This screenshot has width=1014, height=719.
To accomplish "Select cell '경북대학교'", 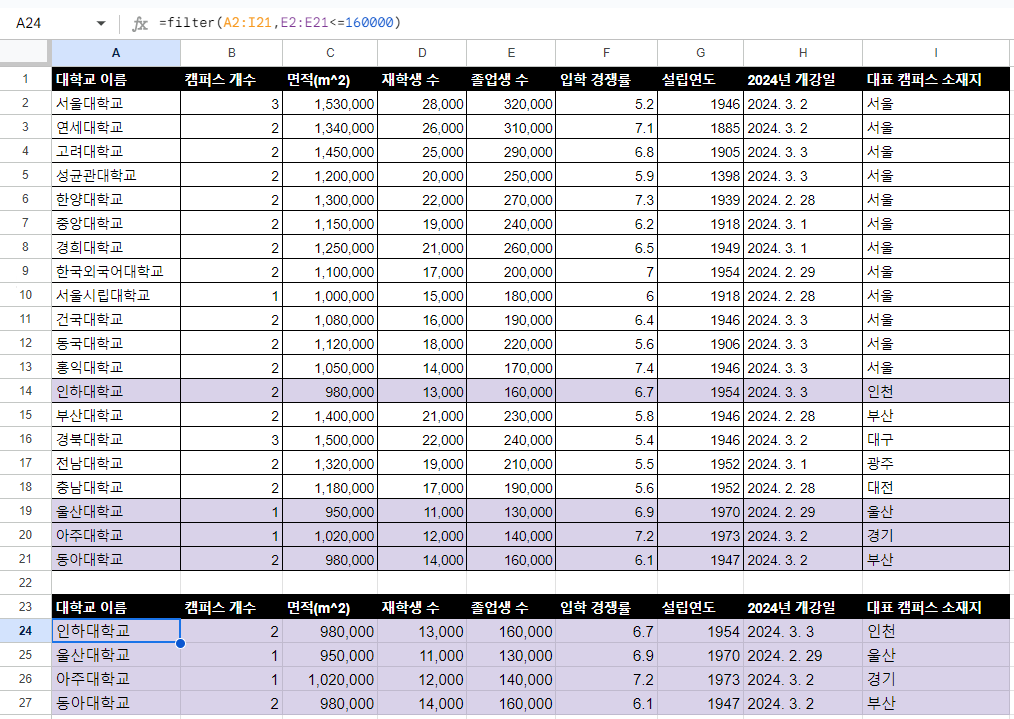I will point(116,439).
